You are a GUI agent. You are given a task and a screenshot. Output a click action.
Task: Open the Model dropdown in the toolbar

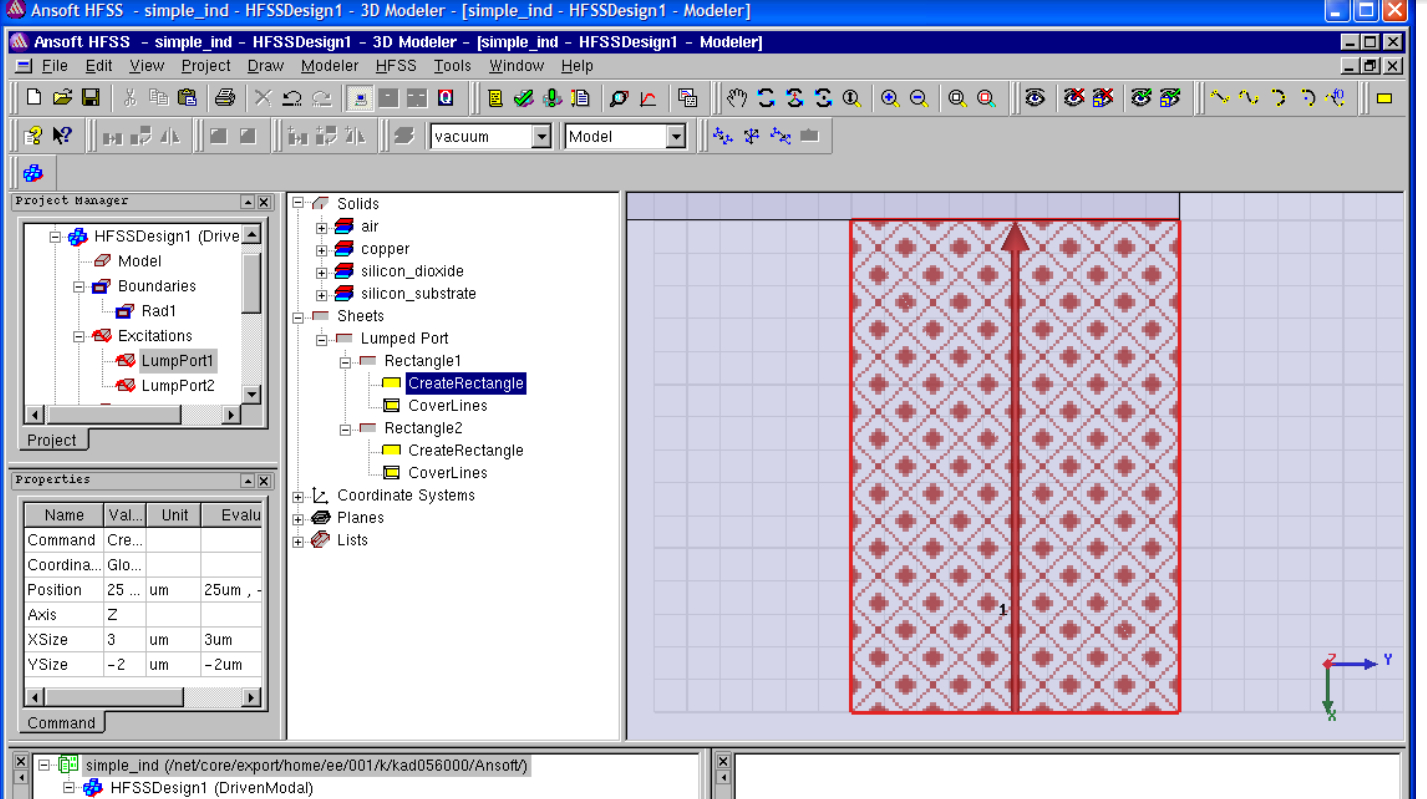click(x=676, y=136)
